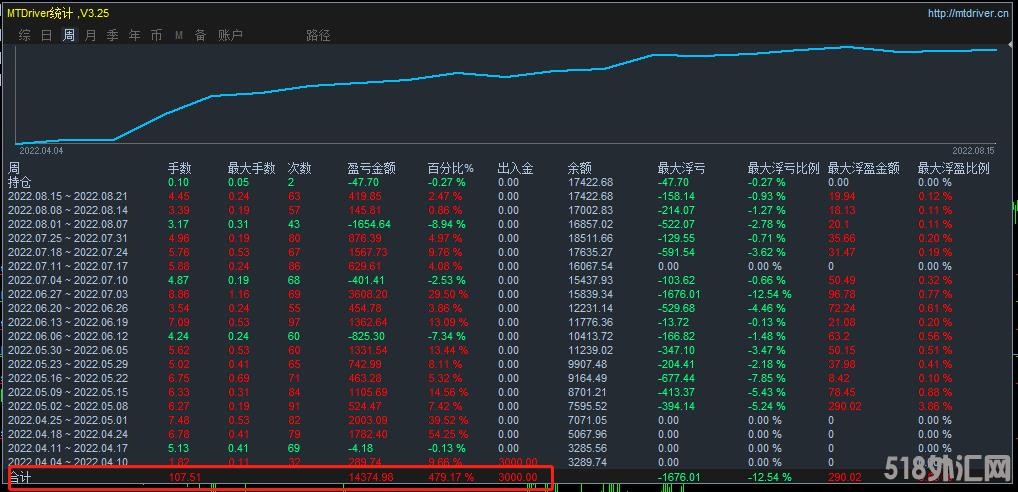Open the 年 yearly tab
This screenshot has height=492, width=1018.
(x=135, y=35)
